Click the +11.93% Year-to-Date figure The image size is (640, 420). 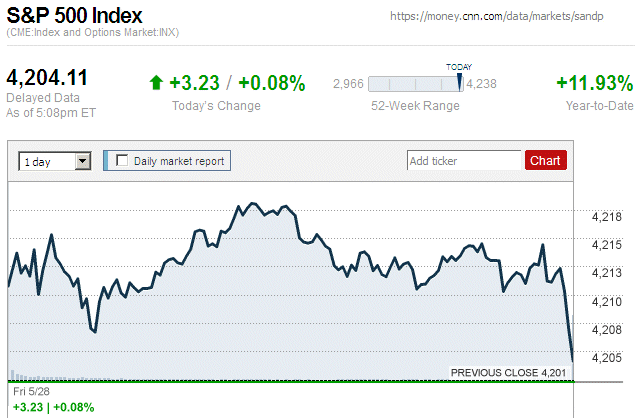tap(595, 82)
